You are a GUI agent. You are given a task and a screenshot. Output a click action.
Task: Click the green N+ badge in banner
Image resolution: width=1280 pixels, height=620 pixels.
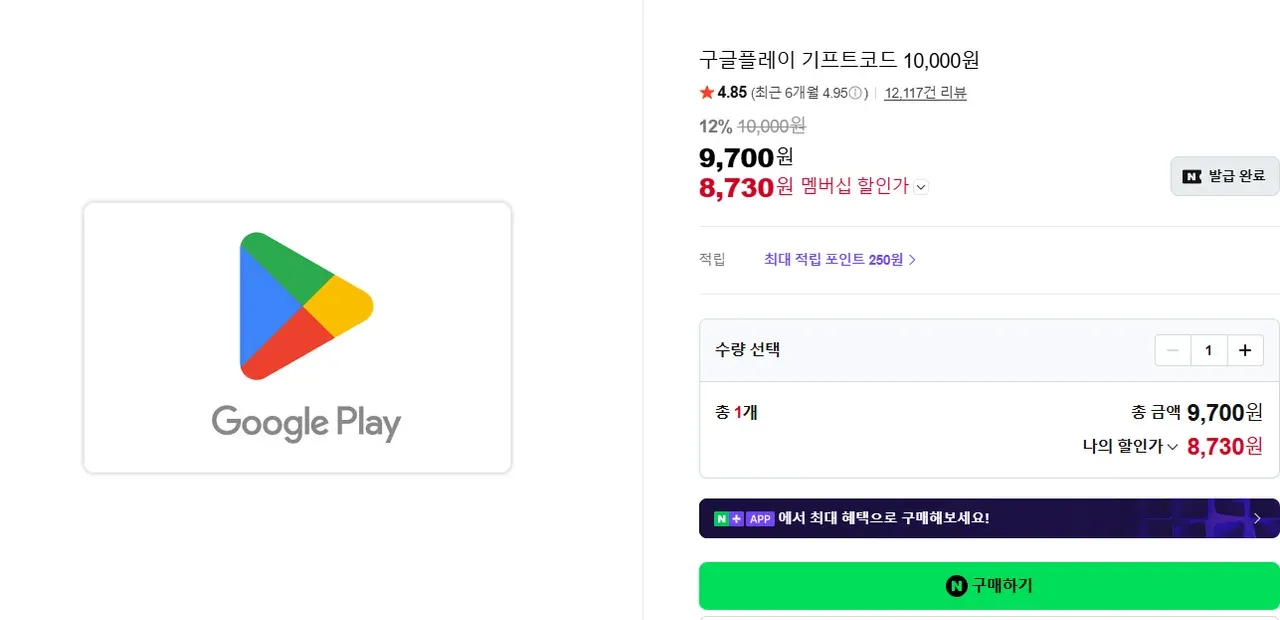click(x=729, y=518)
